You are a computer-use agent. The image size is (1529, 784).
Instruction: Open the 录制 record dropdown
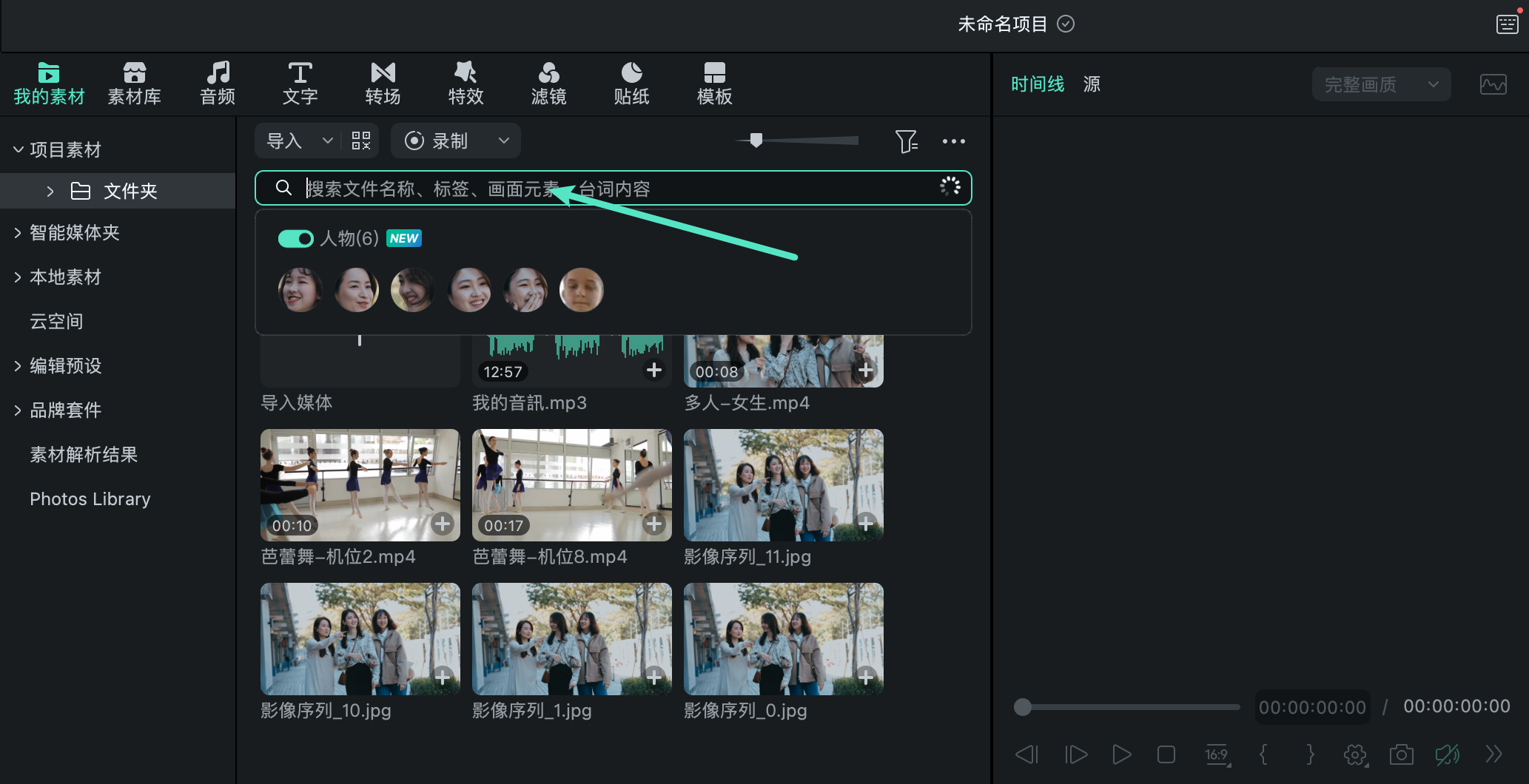[504, 141]
